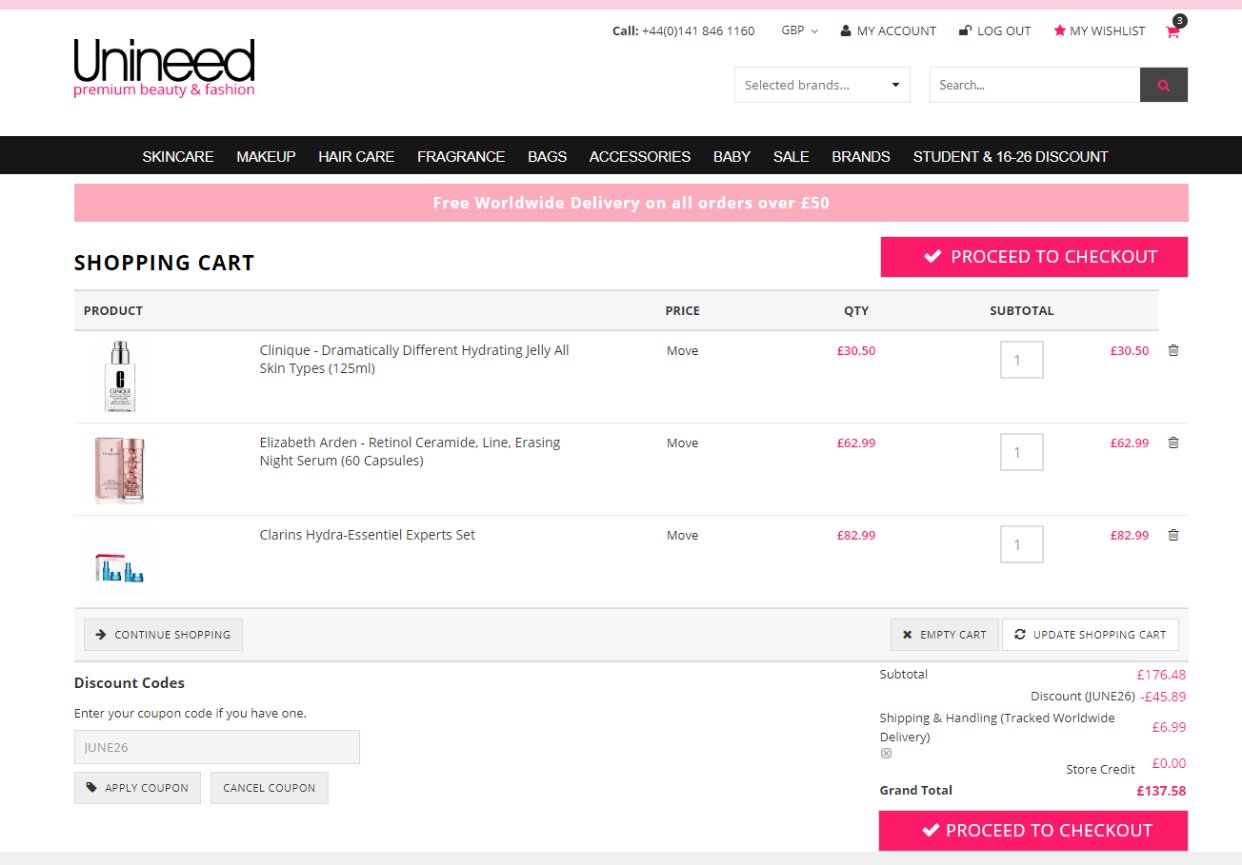Image resolution: width=1242 pixels, height=865 pixels.
Task: Open the Elizabeth Arden capsule thumbnail
Action: (x=119, y=468)
